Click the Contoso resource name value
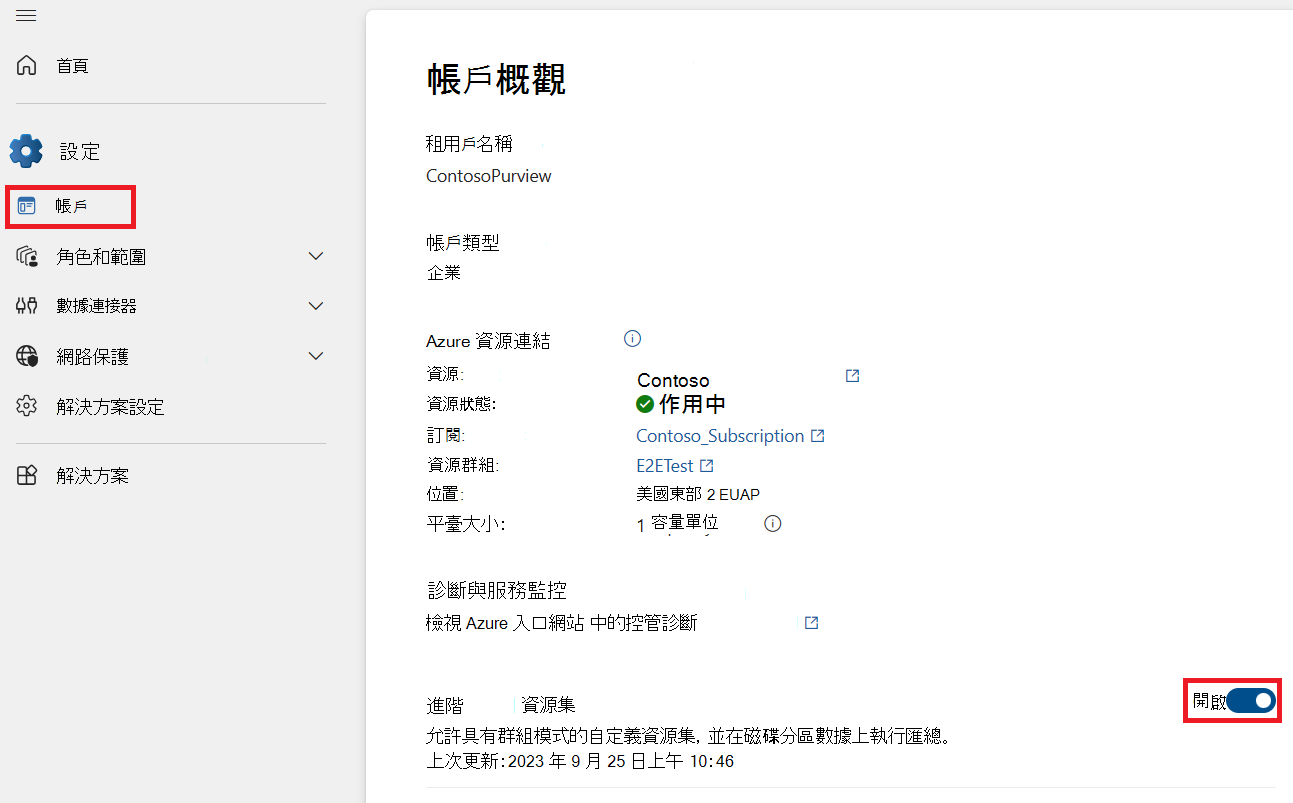 673,380
